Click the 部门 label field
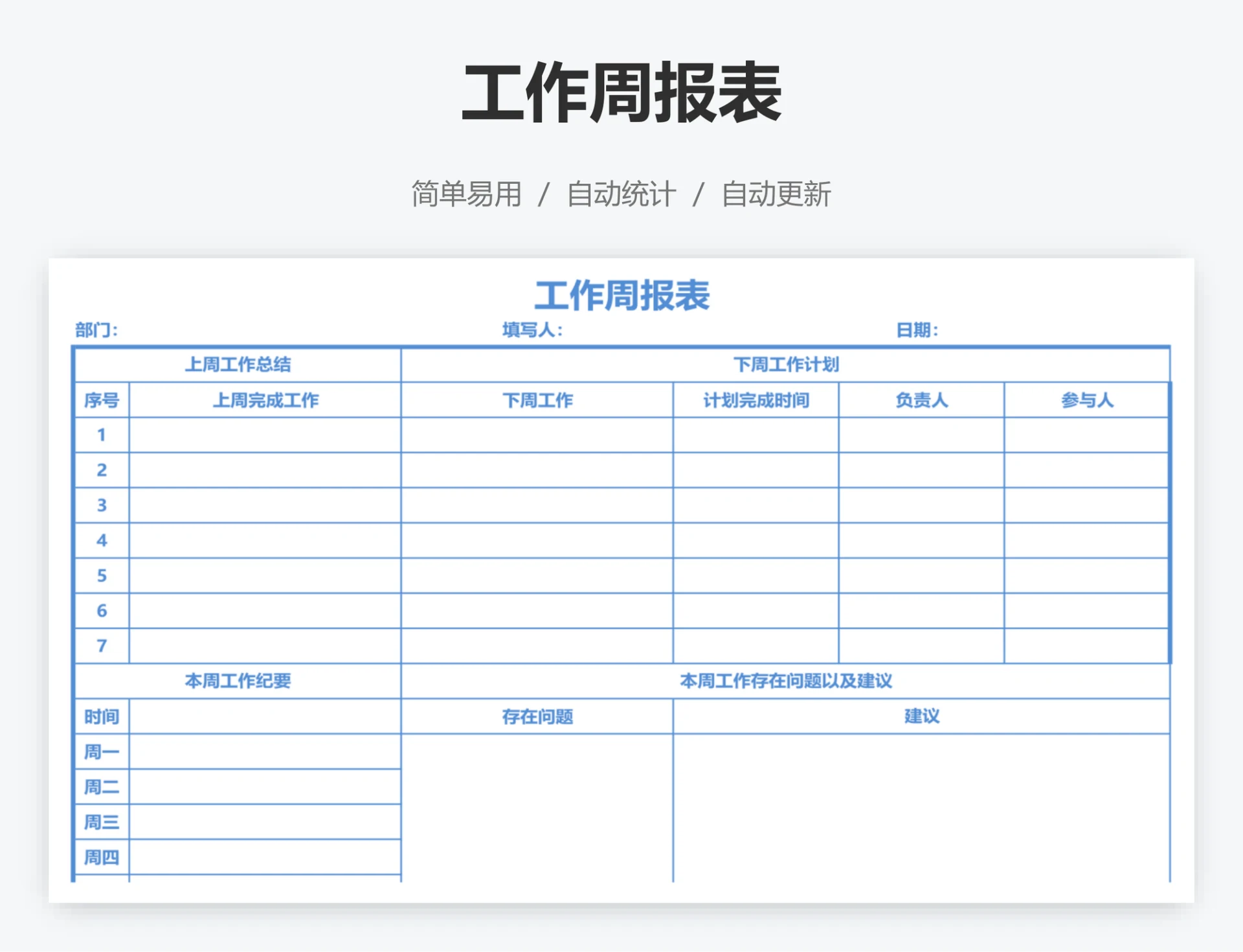 pyautogui.click(x=96, y=330)
